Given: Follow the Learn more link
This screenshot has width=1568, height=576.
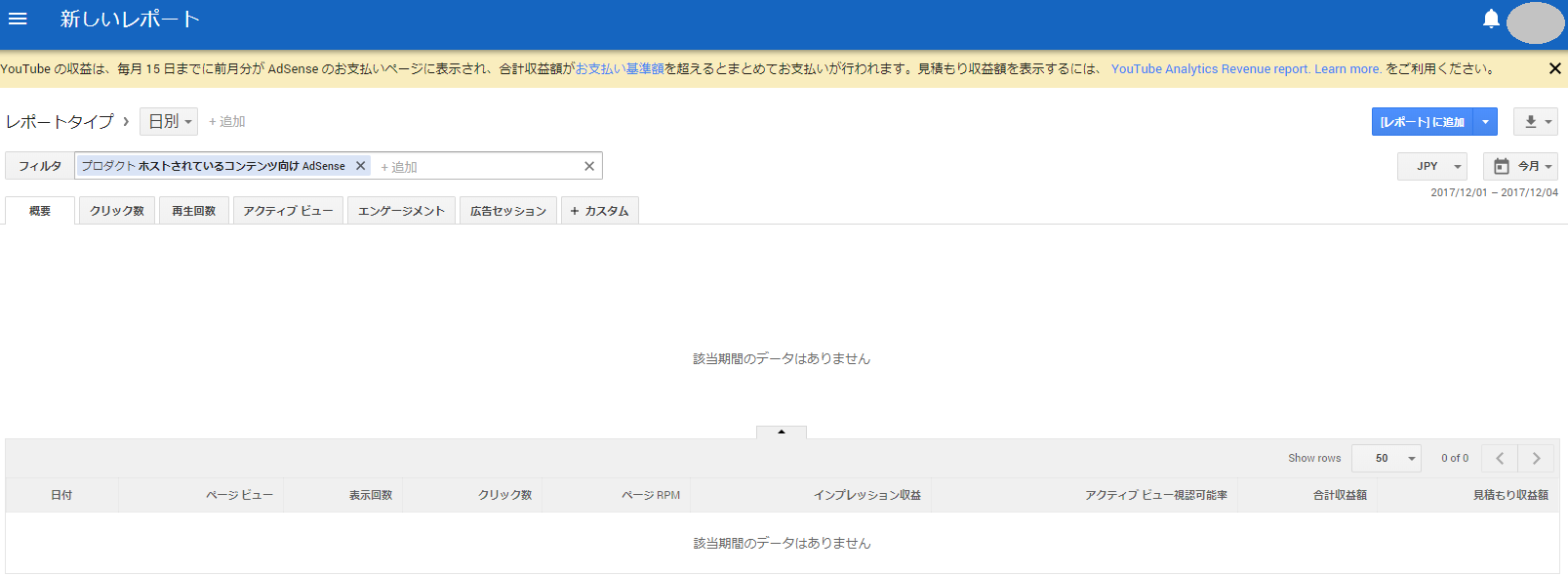Looking at the screenshot, I should click(1347, 68).
